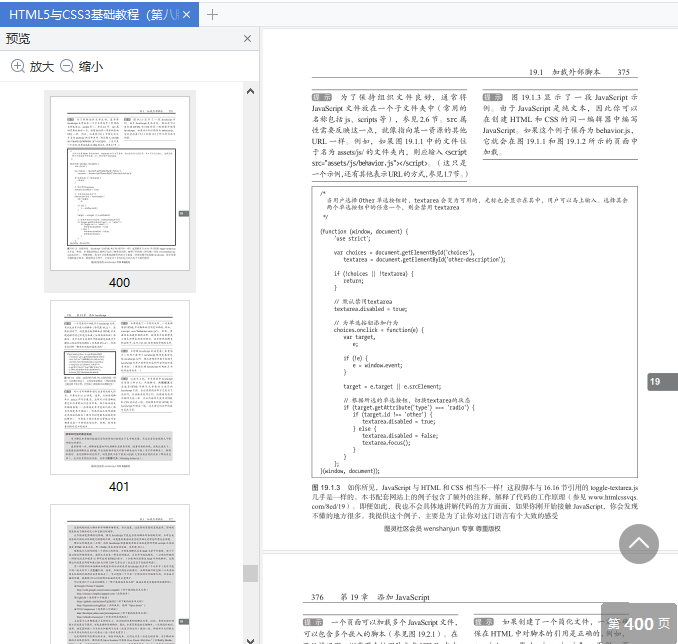Click the 图 19.1.3 figure caption
The image size is (678, 644).
pos(475,502)
